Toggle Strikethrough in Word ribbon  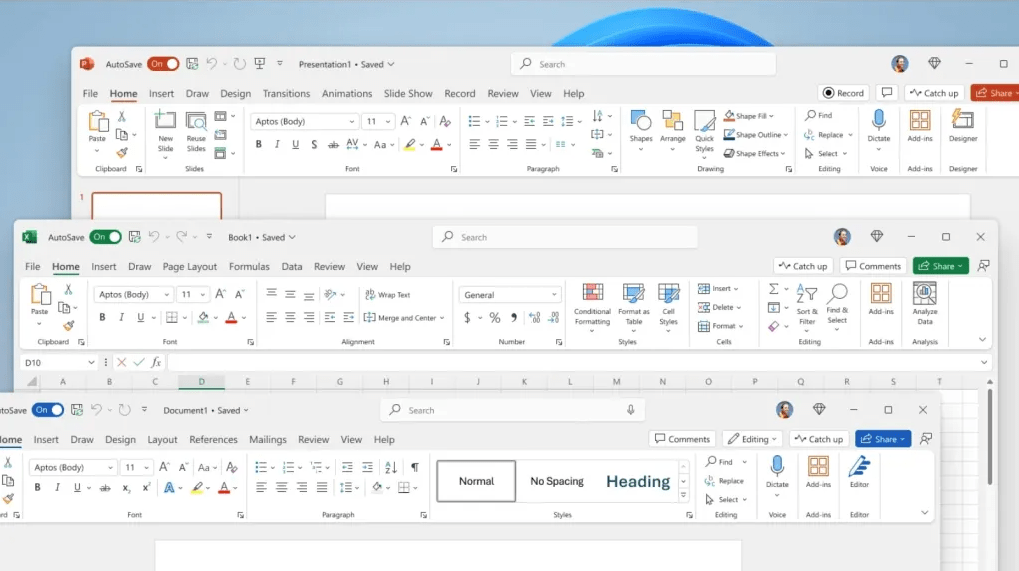point(105,488)
